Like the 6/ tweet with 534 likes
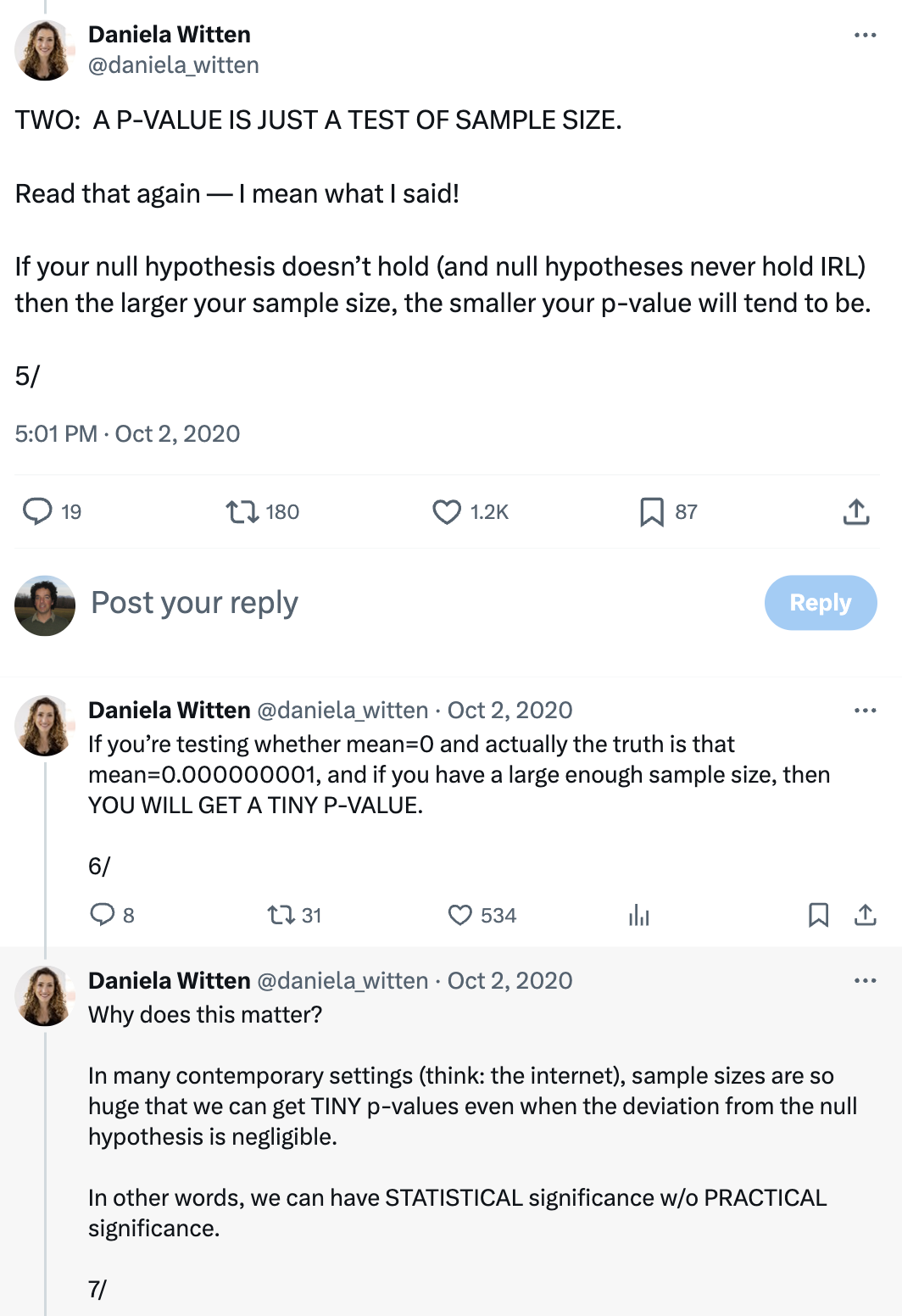The height and width of the screenshot is (1316, 902). (x=459, y=915)
